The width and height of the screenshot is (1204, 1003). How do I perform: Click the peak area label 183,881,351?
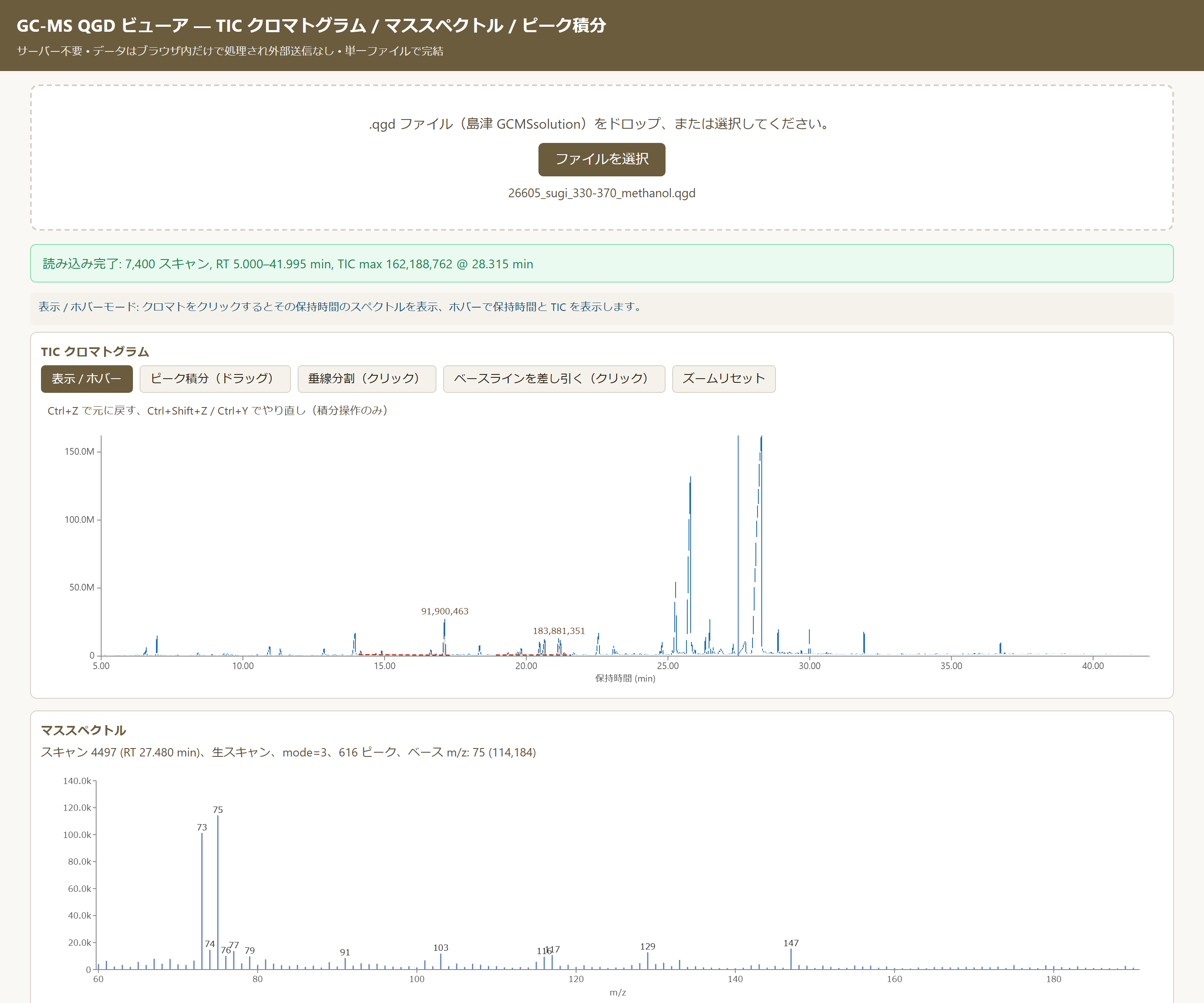(x=559, y=631)
